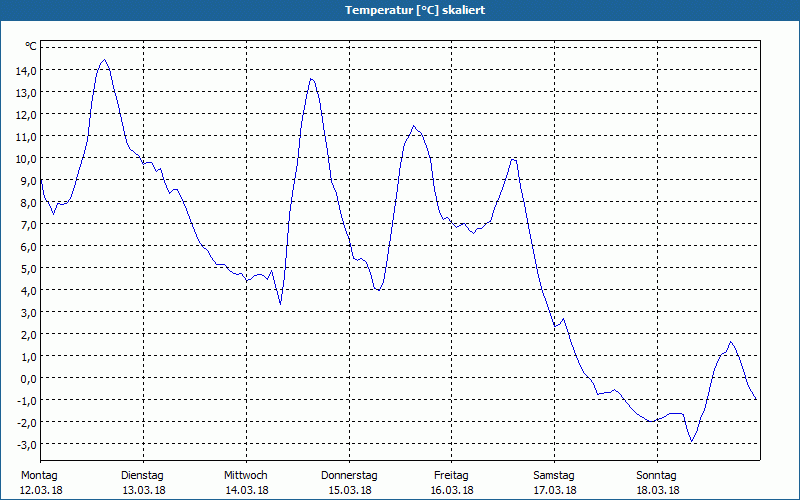Click the 3,0 y-axis label
800x500 pixels.
pyautogui.click(x=29, y=312)
